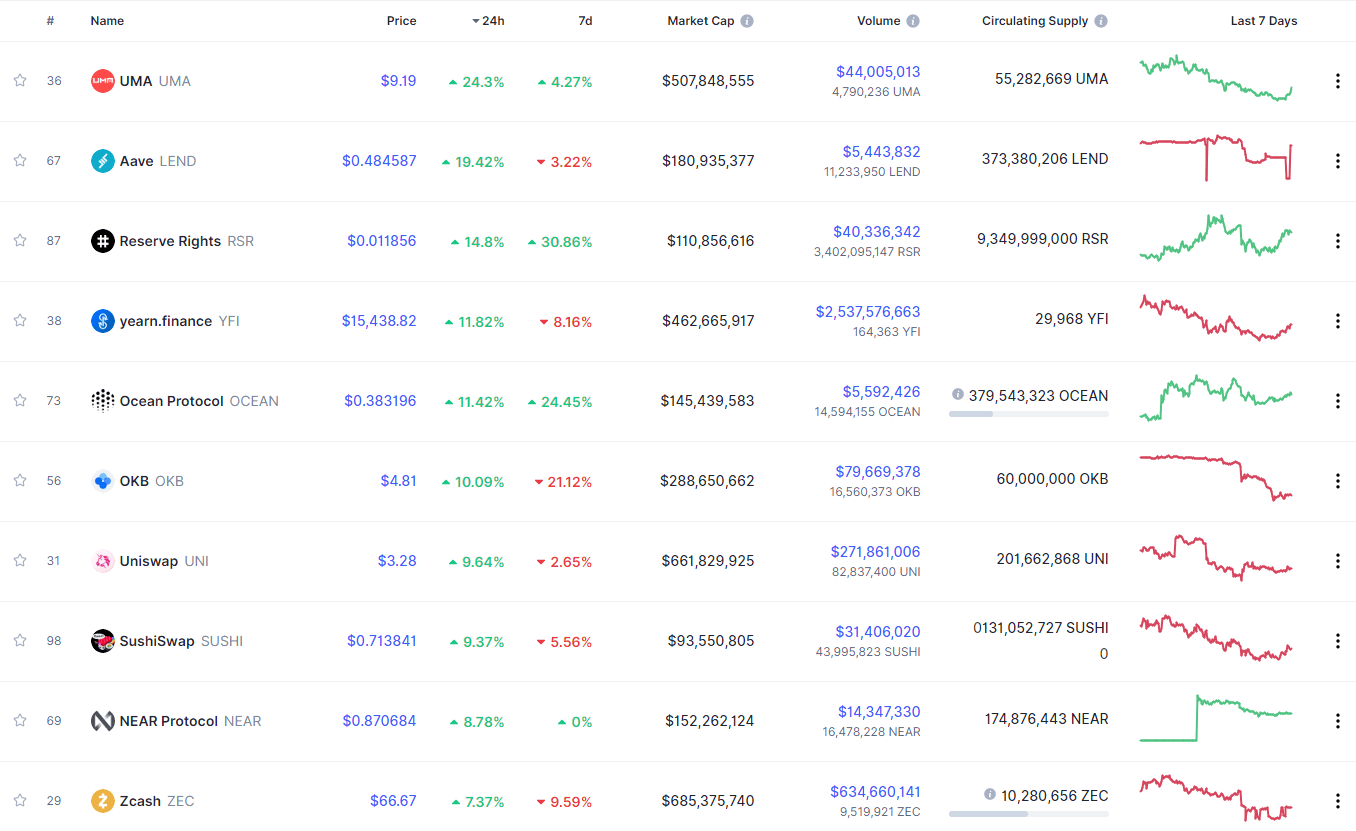
Task: Sort by rank number header
Action: [50, 21]
